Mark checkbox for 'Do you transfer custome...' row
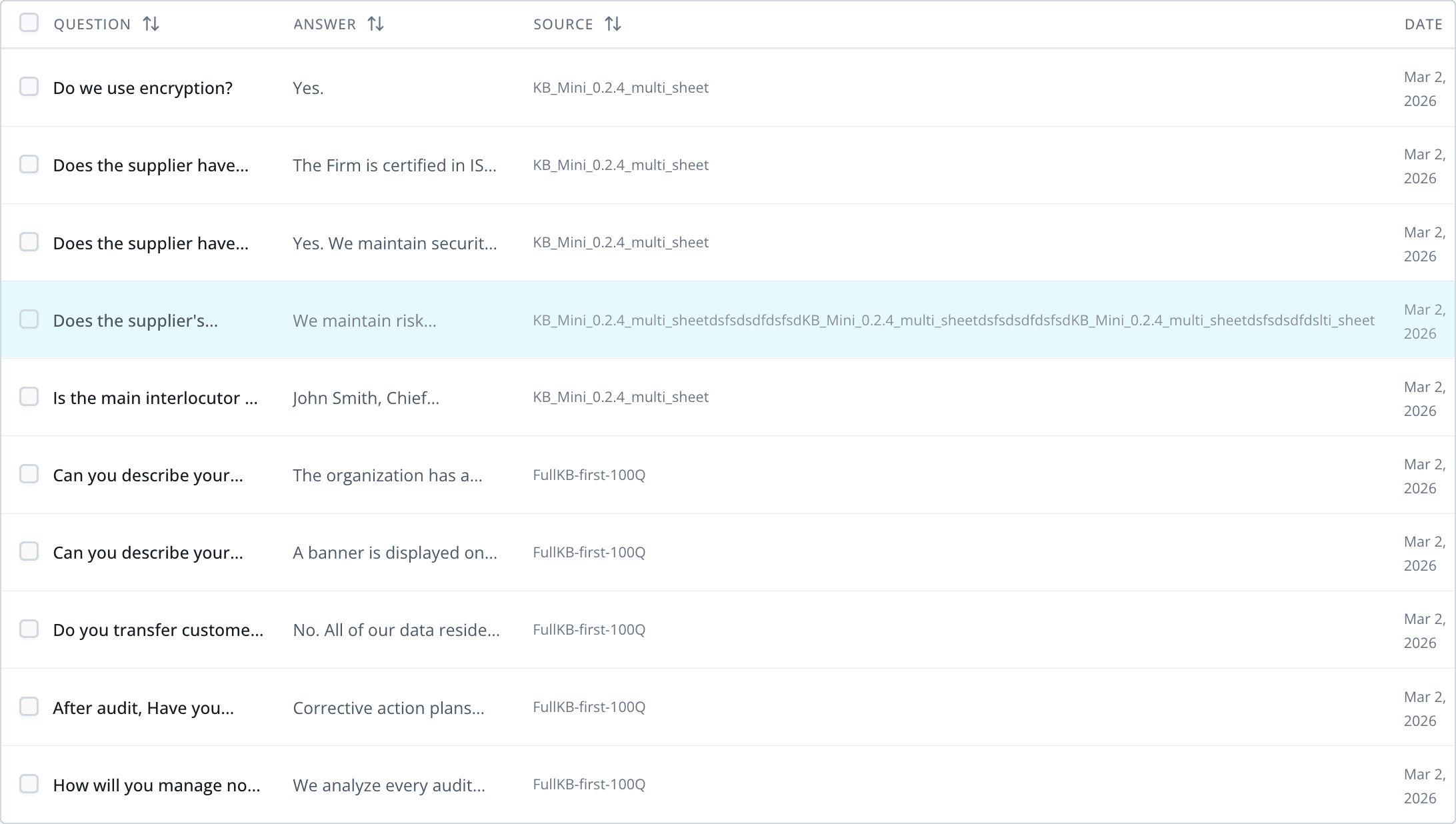The height and width of the screenshot is (824, 1456). [29, 629]
